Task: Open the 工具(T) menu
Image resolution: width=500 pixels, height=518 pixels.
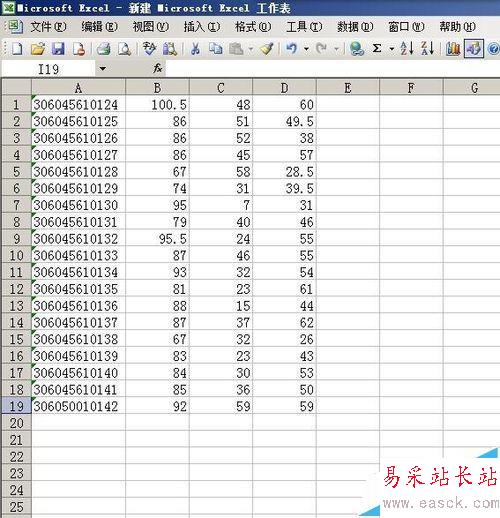Action: click(304, 27)
